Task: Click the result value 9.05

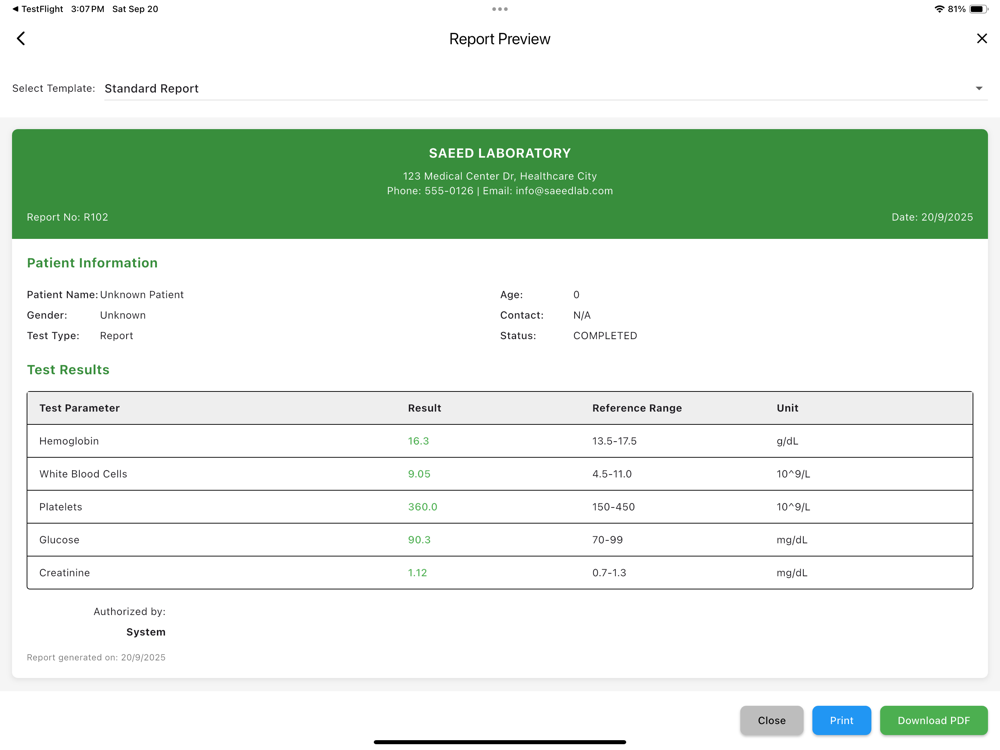Action: 419,474
